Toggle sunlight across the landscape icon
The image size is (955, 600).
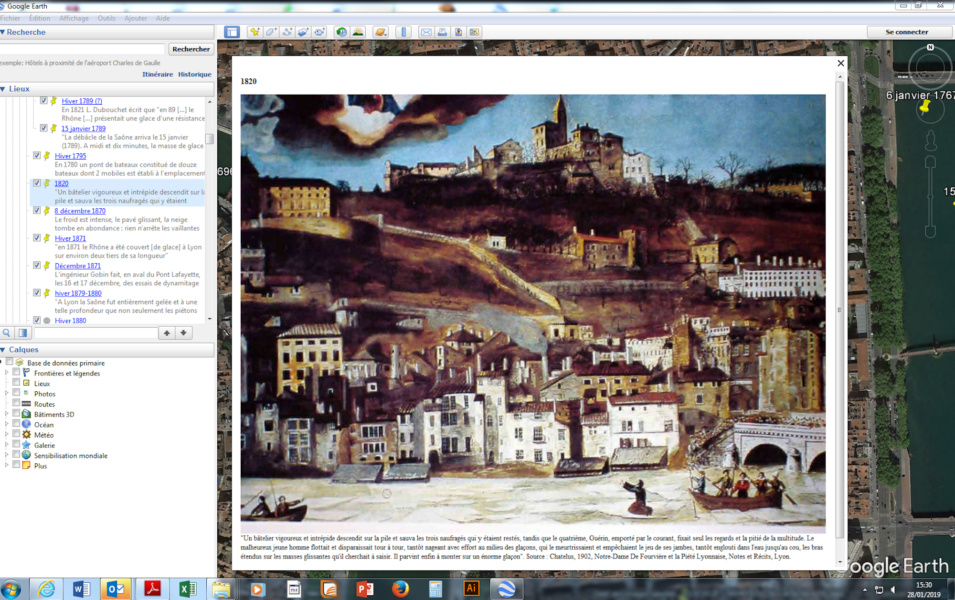[358, 32]
